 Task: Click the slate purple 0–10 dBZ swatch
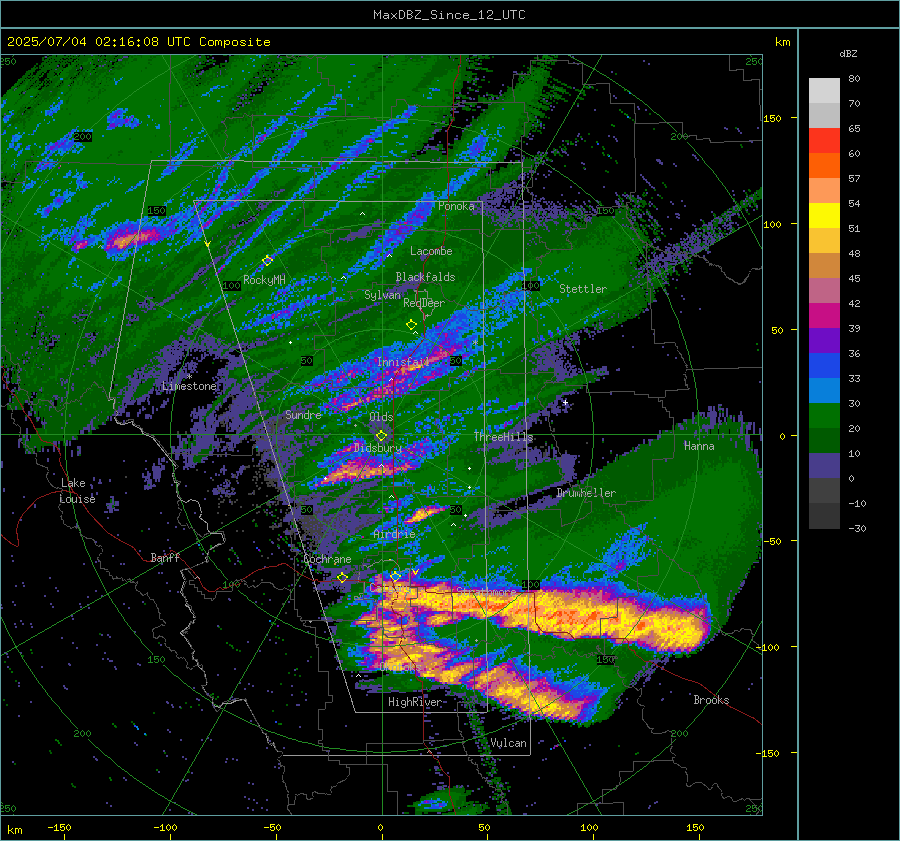click(824, 465)
